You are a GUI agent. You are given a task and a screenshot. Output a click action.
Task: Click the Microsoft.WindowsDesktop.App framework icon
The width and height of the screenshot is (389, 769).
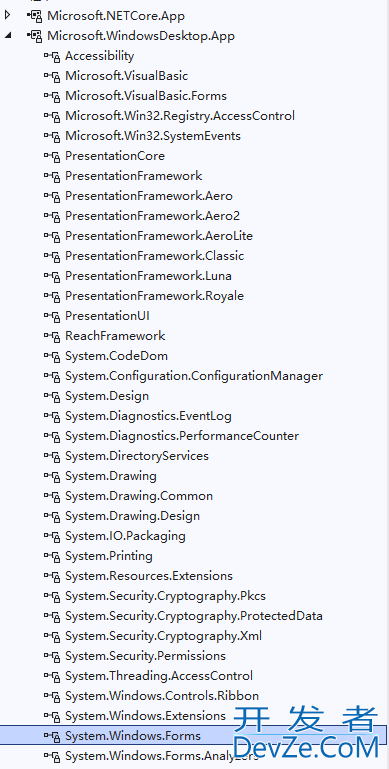click(x=35, y=36)
